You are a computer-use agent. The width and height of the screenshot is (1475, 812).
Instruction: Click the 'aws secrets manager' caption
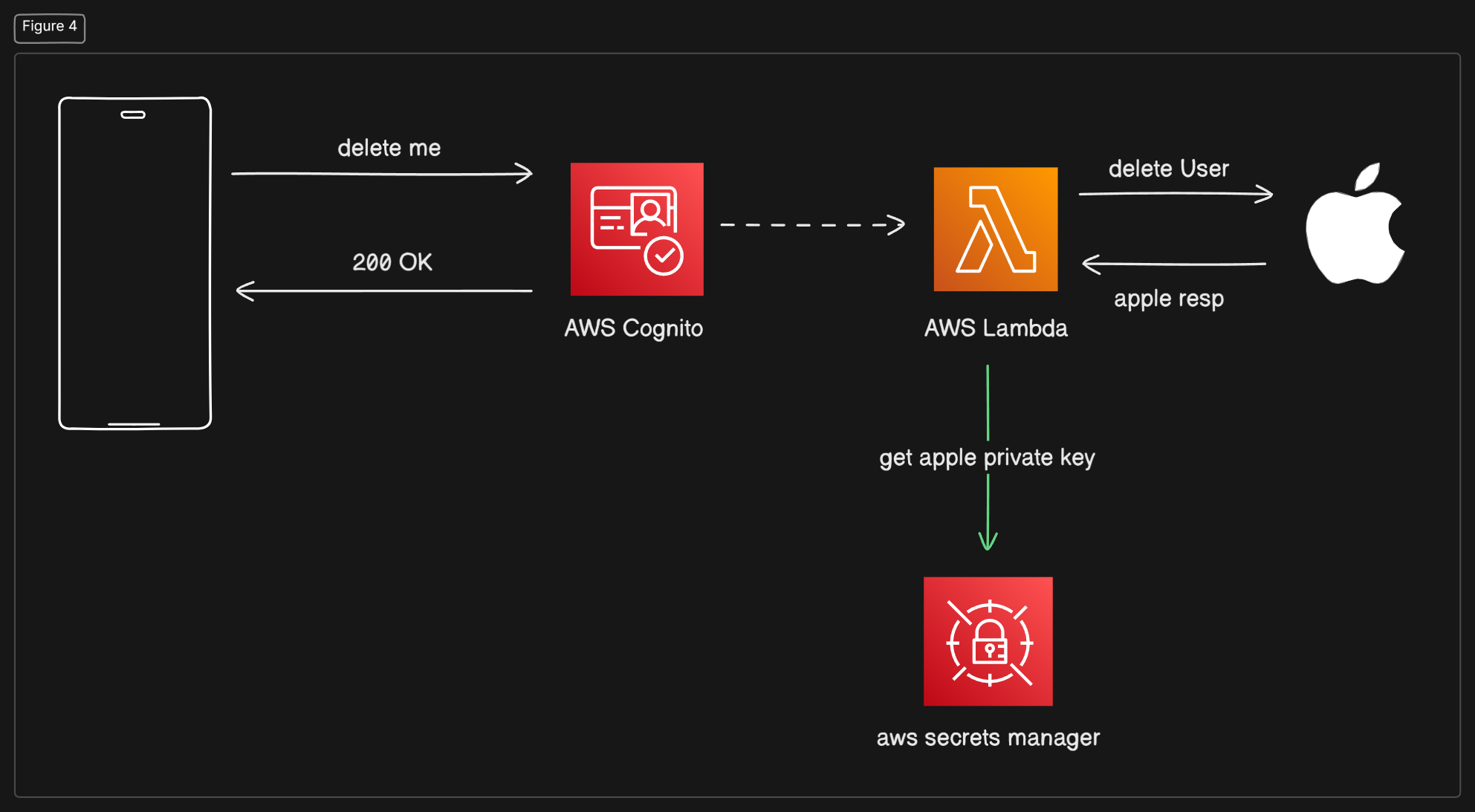pyautogui.click(x=988, y=738)
